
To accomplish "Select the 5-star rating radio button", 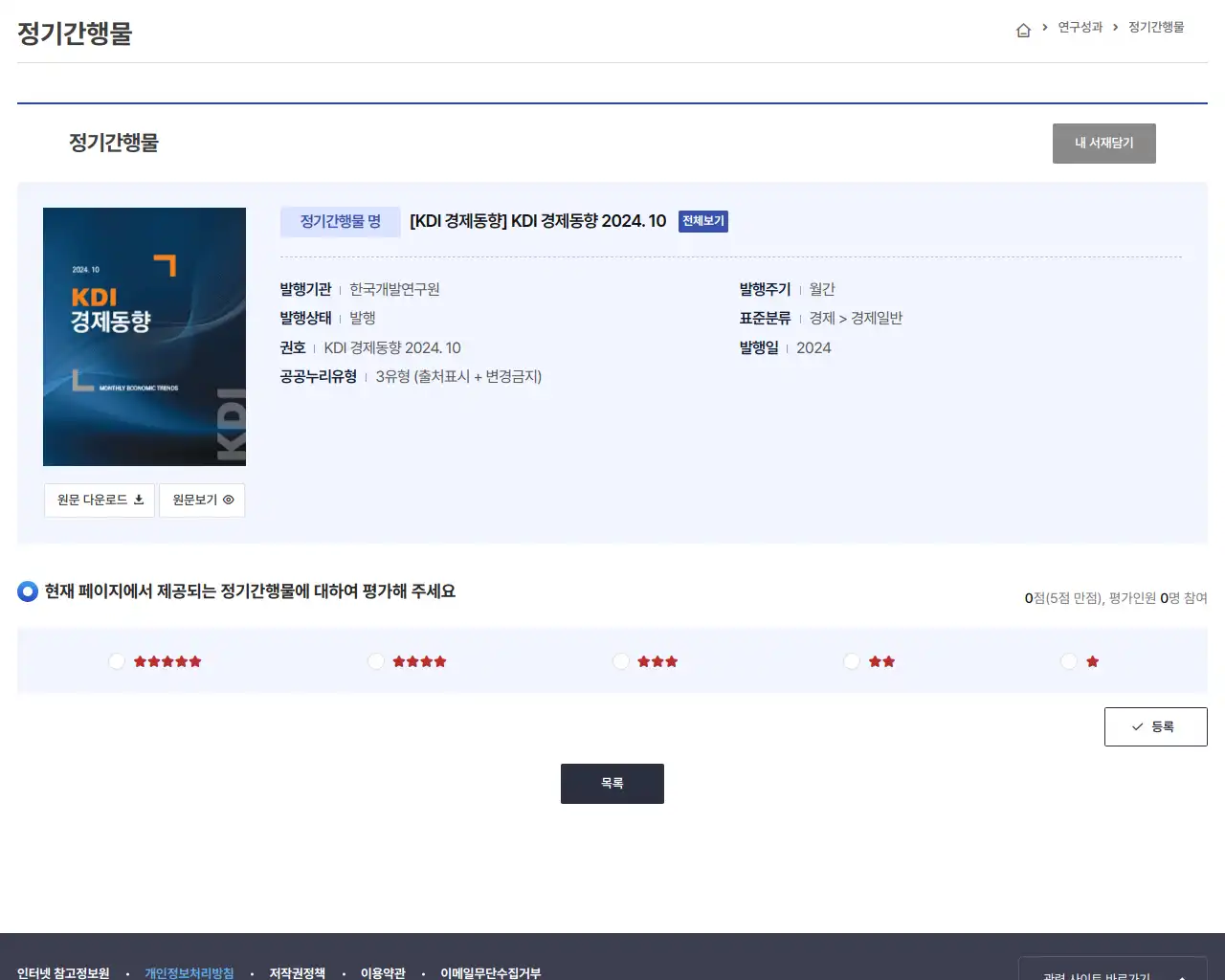I will (x=116, y=660).
